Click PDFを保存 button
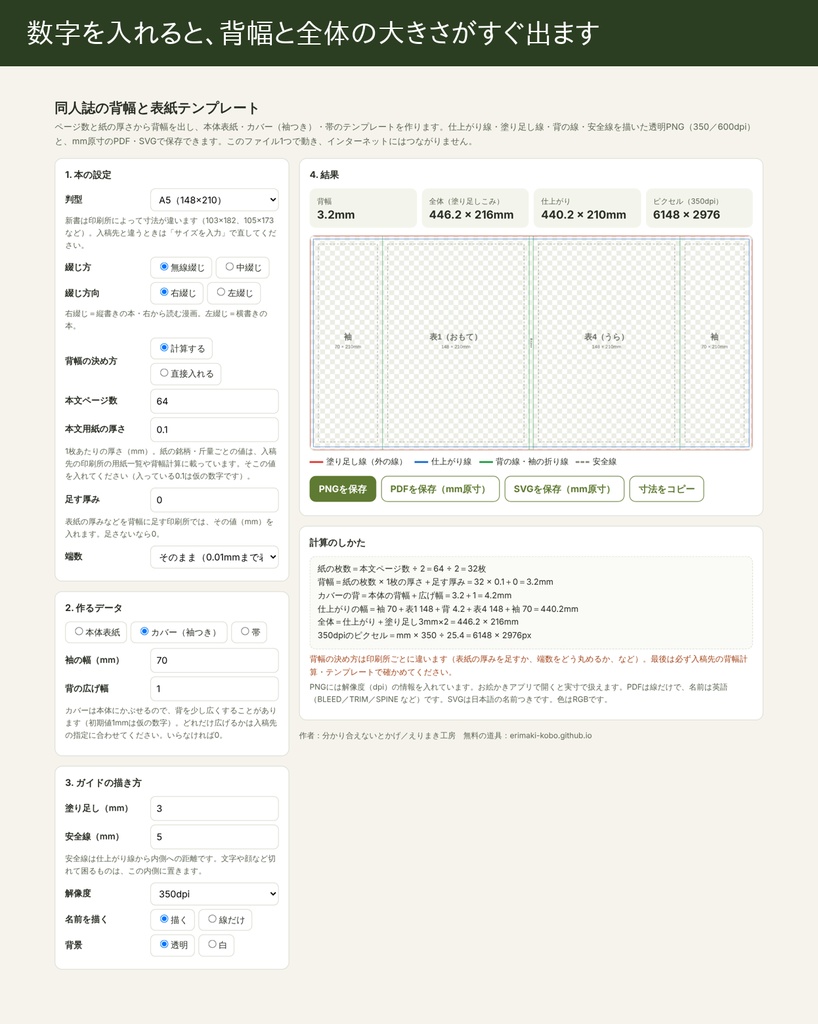Viewport: 818px width, 1024px height. tap(440, 489)
